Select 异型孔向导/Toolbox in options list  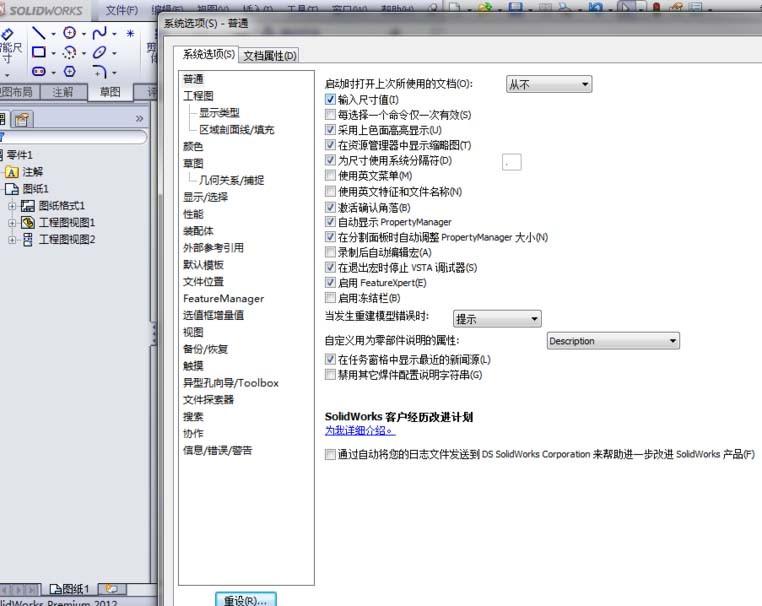(230, 383)
